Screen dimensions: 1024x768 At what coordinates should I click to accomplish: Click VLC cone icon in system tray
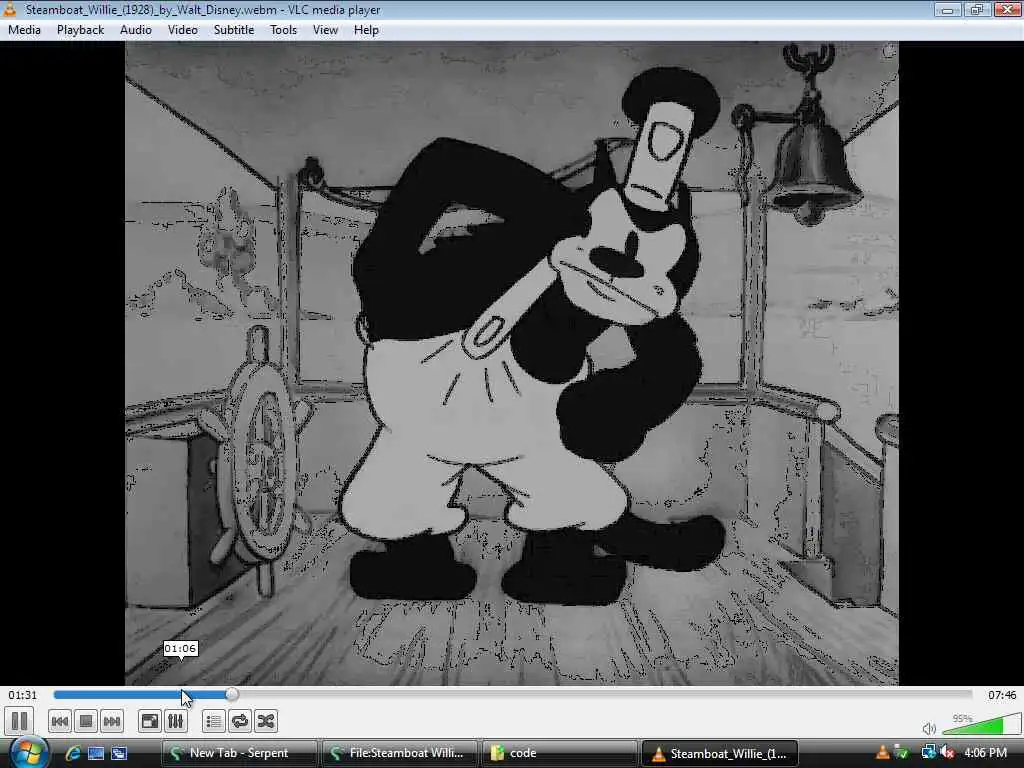[x=882, y=753]
